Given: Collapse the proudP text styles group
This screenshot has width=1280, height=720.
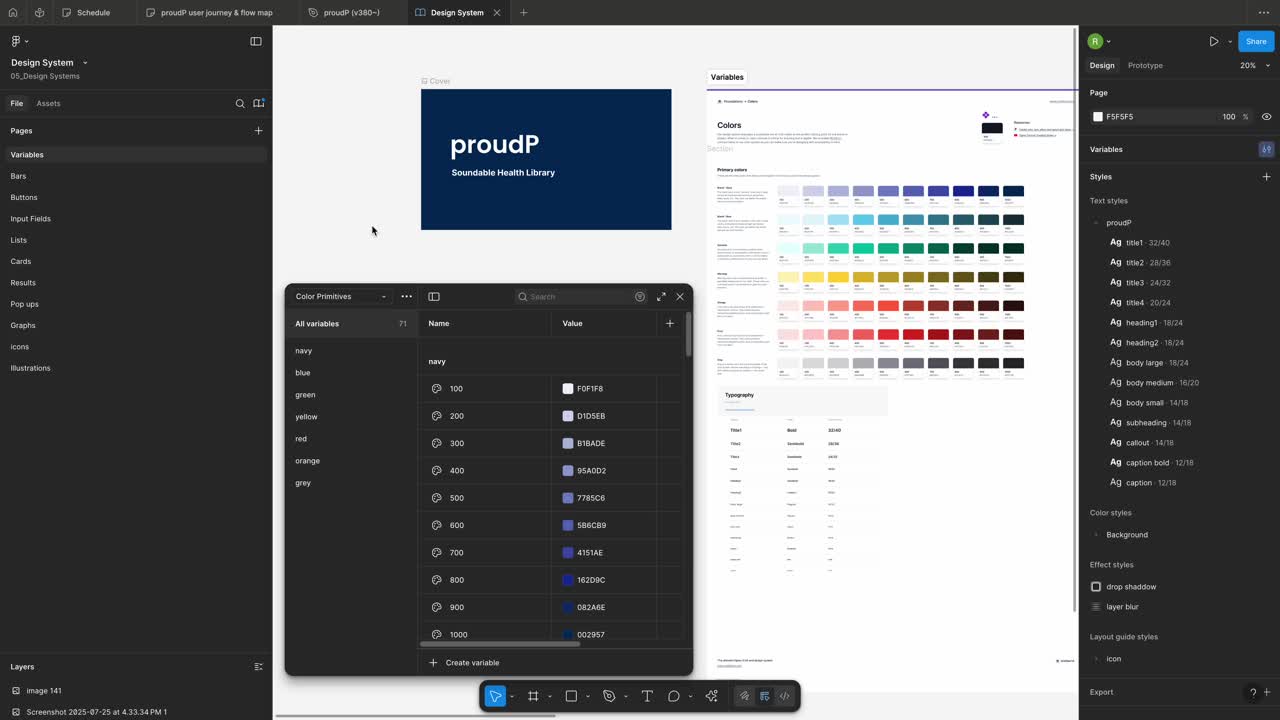Looking at the screenshot, I should 1096,223.
